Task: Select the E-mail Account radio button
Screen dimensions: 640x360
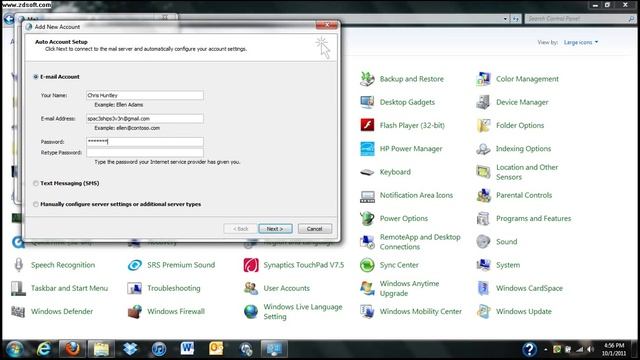Action: (36, 77)
